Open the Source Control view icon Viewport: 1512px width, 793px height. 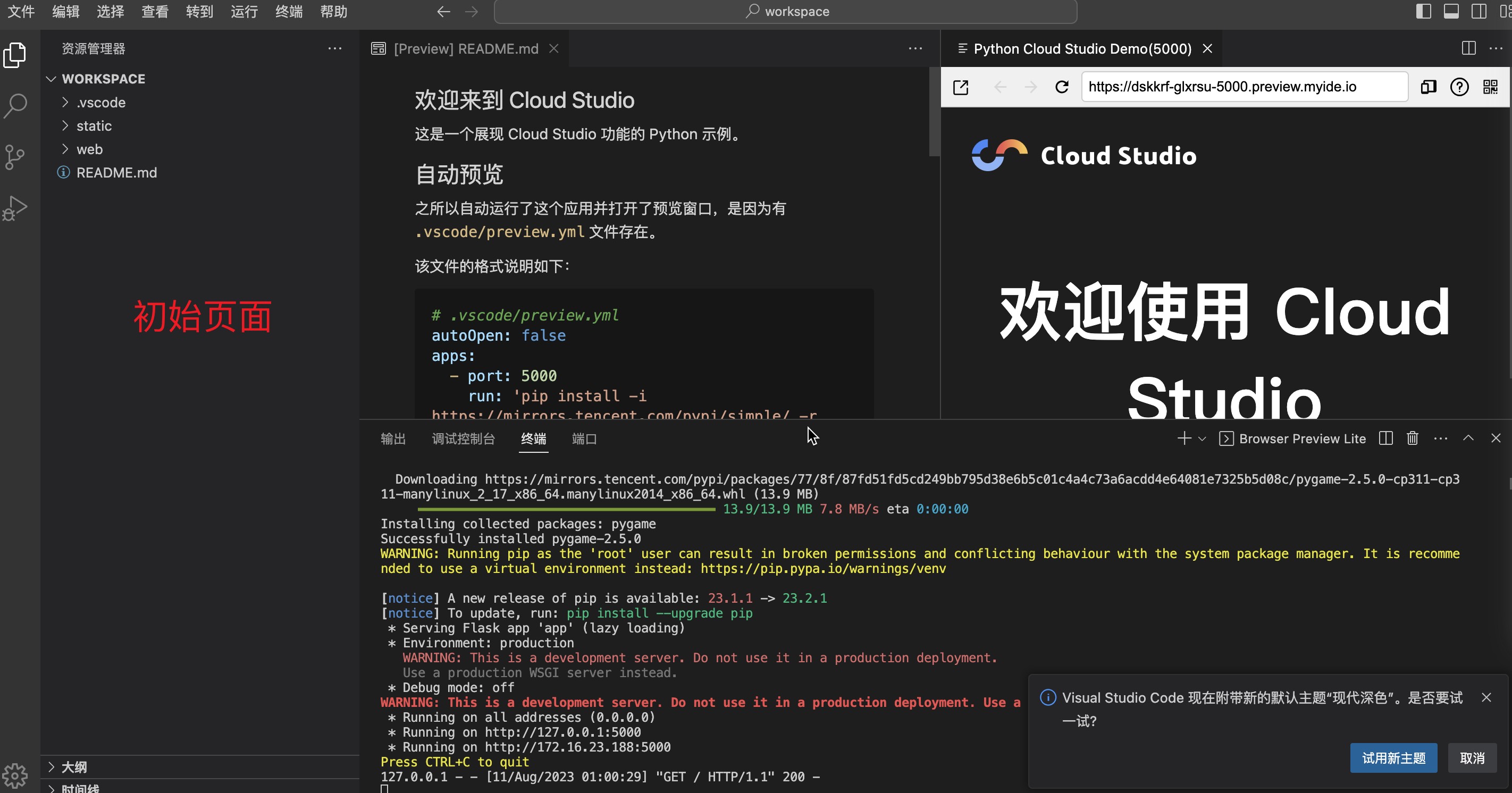15,157
